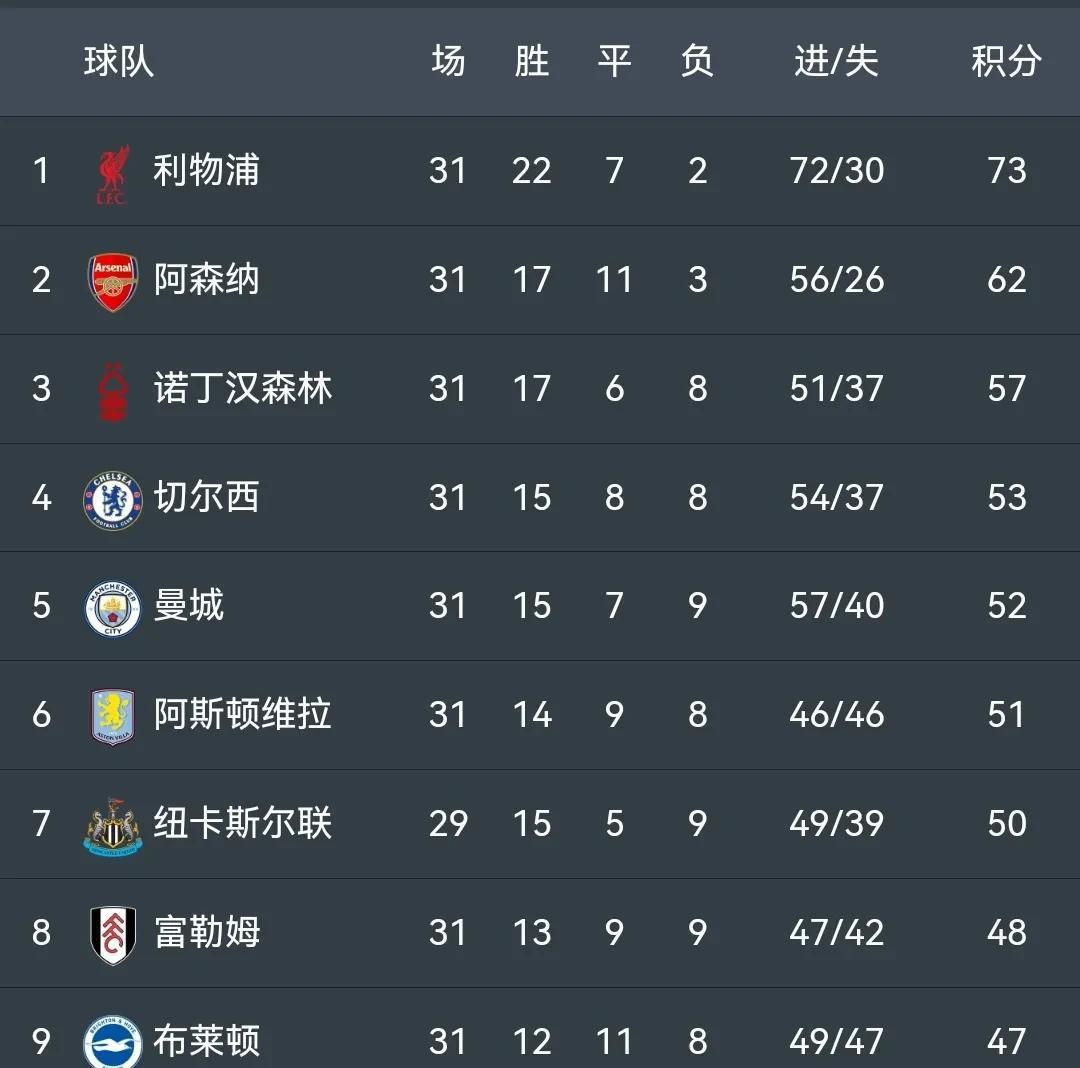The height and width of the screenshot is (1068, 1080).
Task: Click the Liverpool club crest
Action: coord(112,173)
